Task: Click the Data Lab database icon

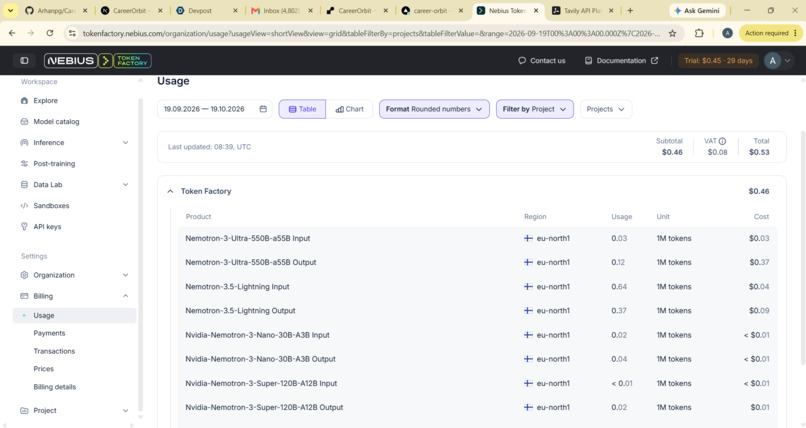Action: pos(24,184)
